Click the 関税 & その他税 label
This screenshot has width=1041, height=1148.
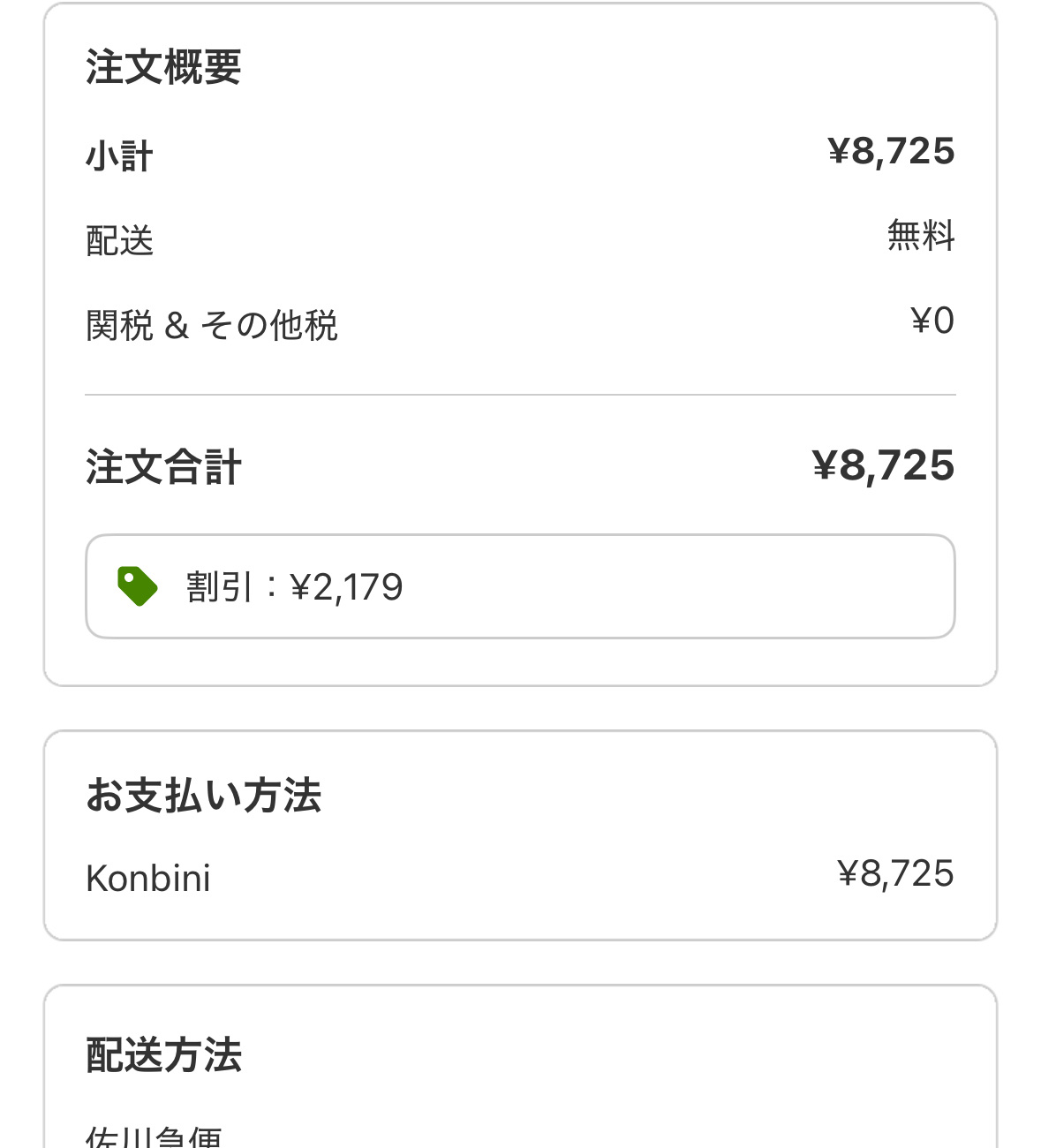pyautogui.click(x=211, y=325)
